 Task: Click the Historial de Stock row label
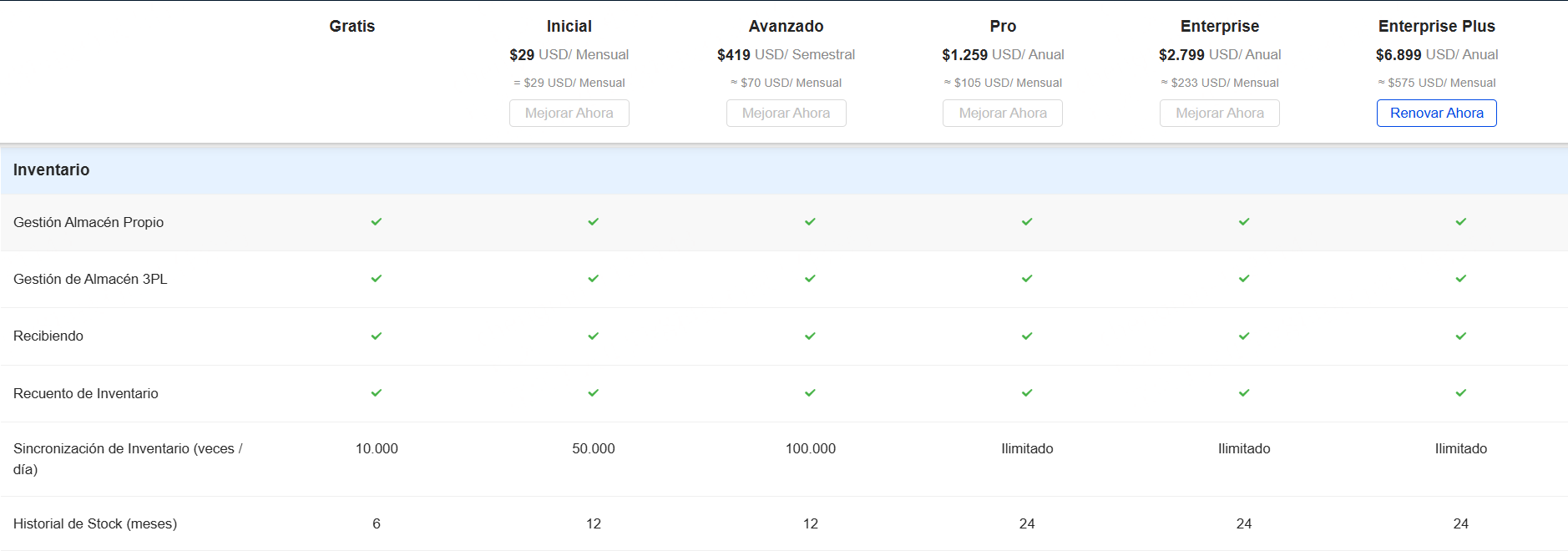click(95, 524)
